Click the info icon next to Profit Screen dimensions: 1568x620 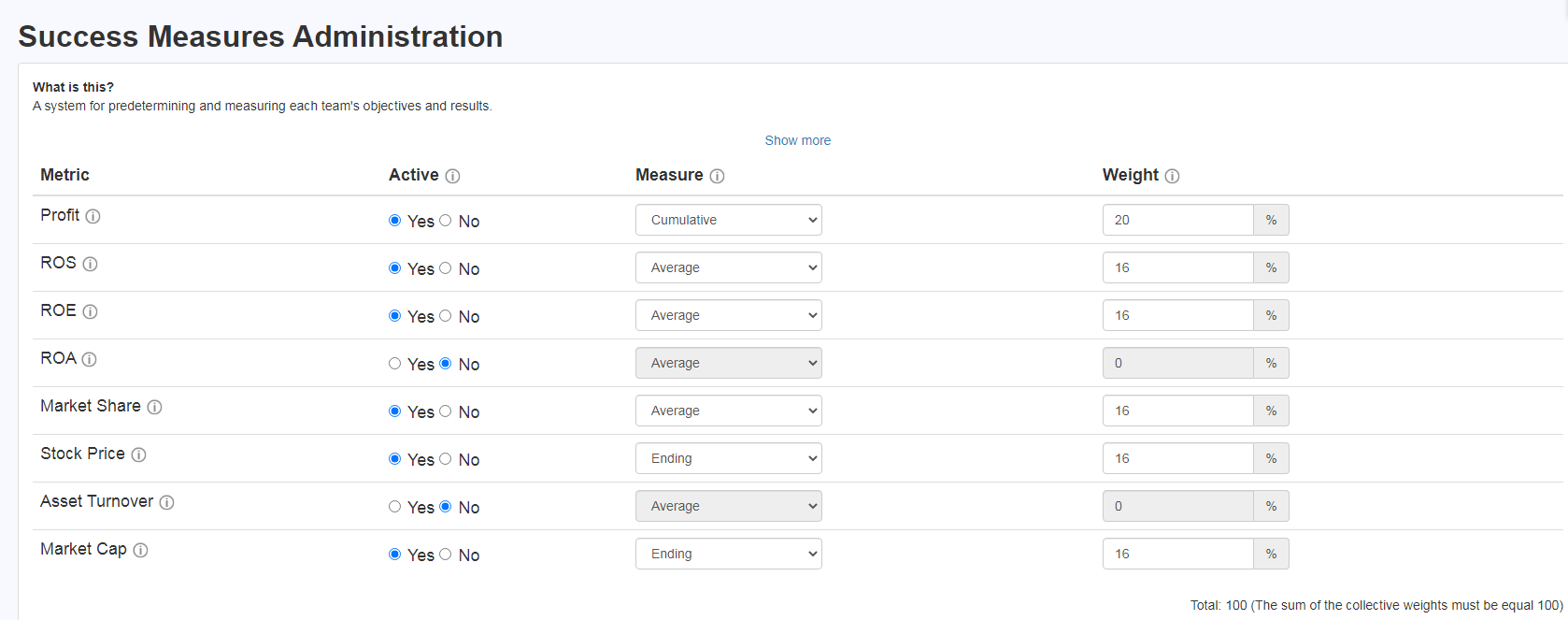coord(93,216)
